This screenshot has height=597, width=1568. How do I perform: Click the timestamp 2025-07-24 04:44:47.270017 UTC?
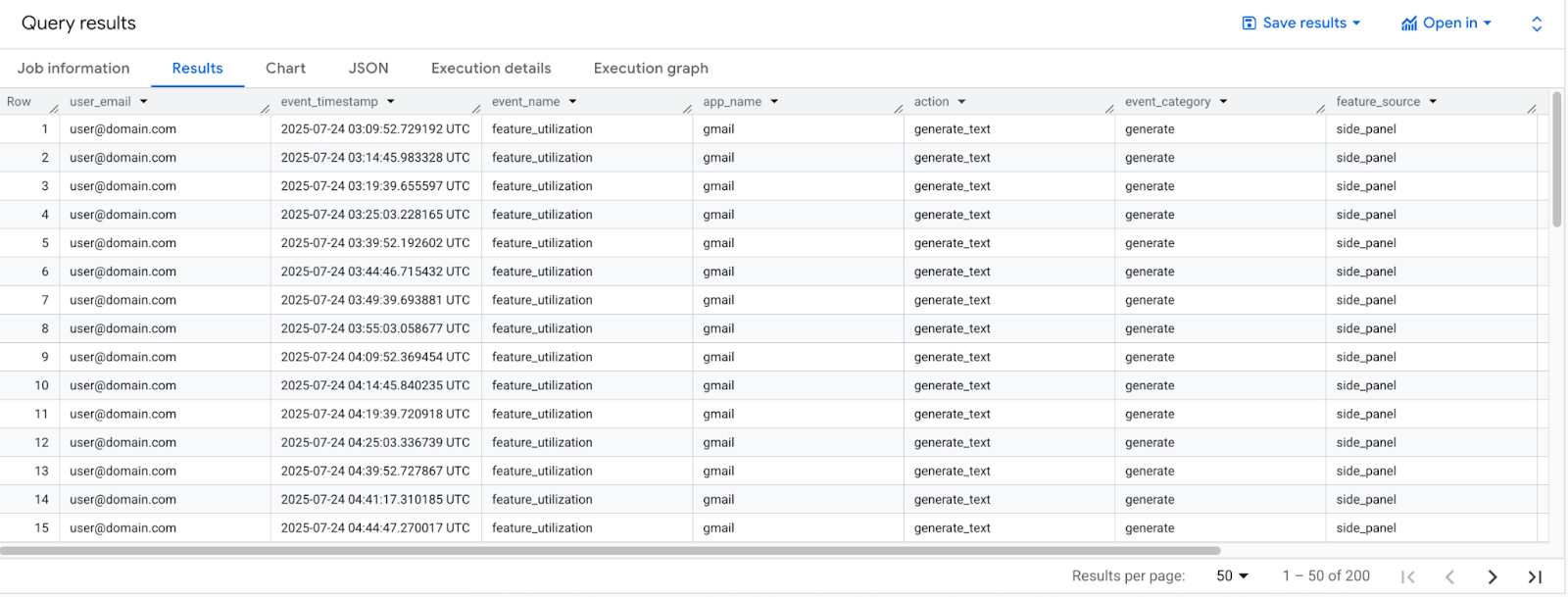coord(375,527)
